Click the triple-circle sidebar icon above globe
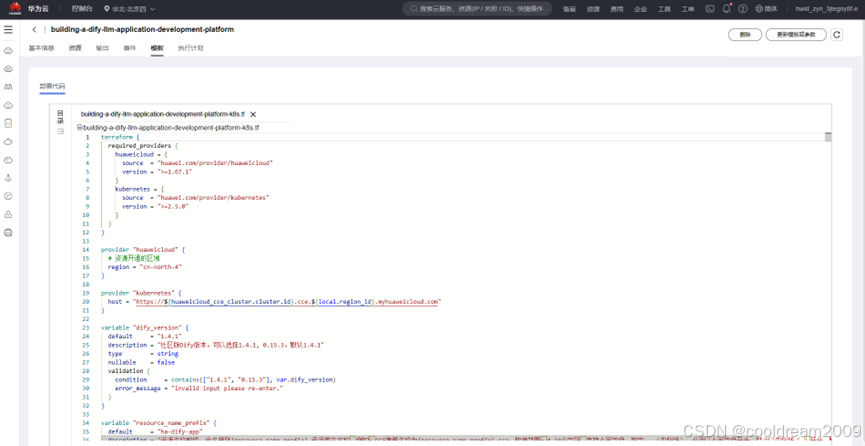The image size is (865, 446). click(8, 214)
